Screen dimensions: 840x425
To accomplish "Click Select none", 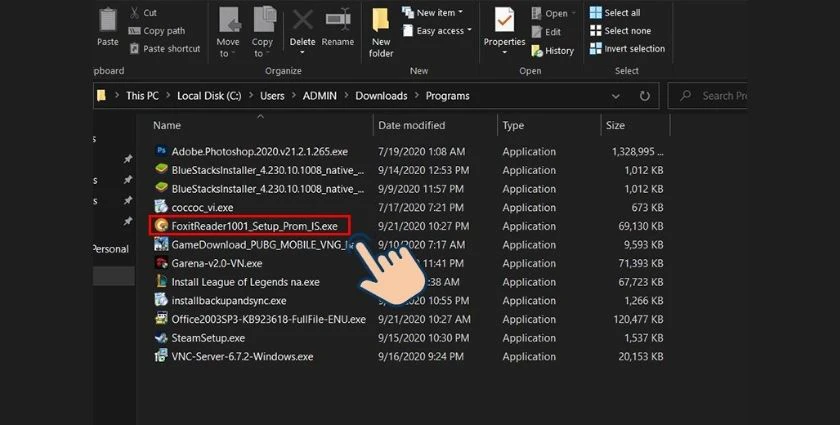I will point(620,31).
